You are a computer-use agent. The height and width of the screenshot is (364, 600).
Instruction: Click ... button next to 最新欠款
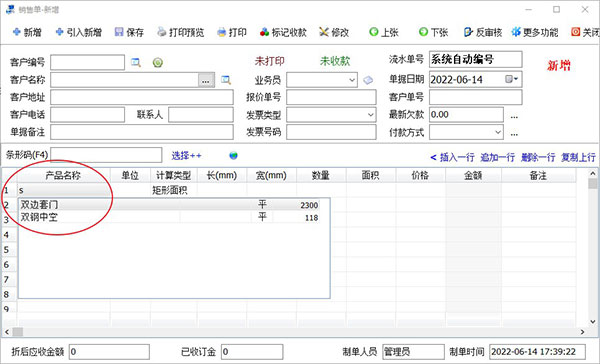pyautogui.click(x=514, y=116)
